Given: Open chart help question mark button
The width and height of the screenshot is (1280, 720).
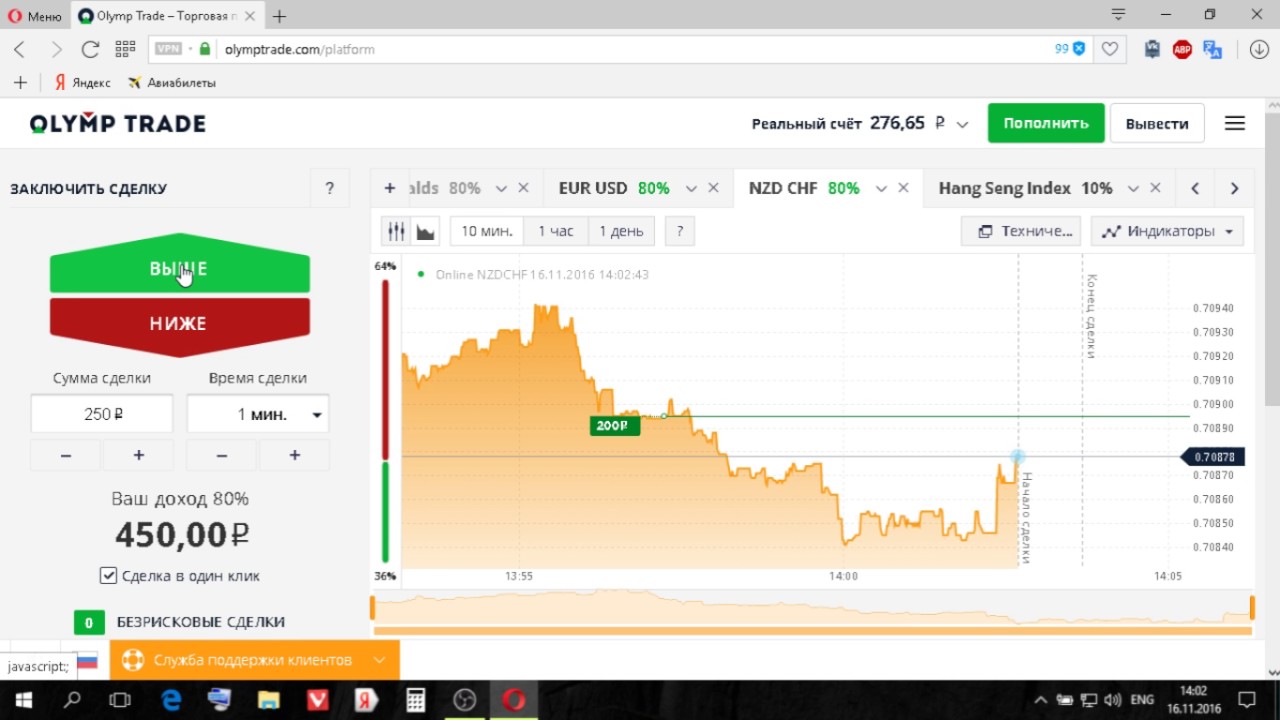Looking at the screenshot, I should pyautogui.click(x=680, y=231).
